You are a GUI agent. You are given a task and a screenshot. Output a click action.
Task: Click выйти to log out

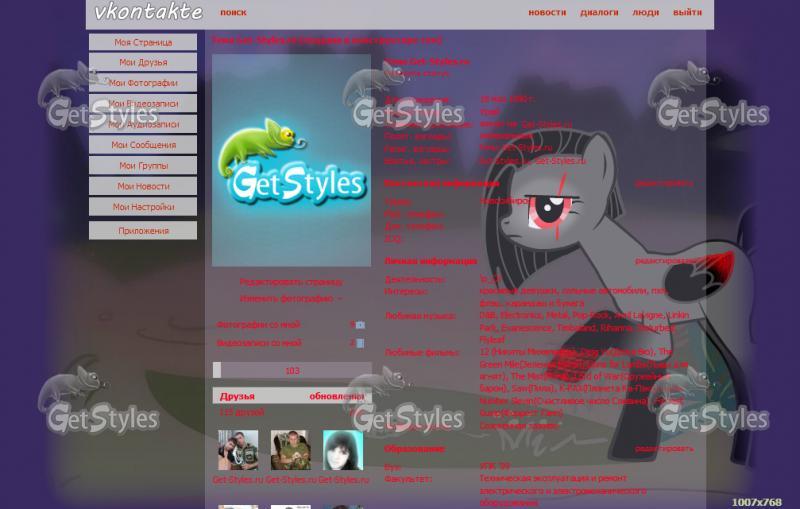coord(687,13)
